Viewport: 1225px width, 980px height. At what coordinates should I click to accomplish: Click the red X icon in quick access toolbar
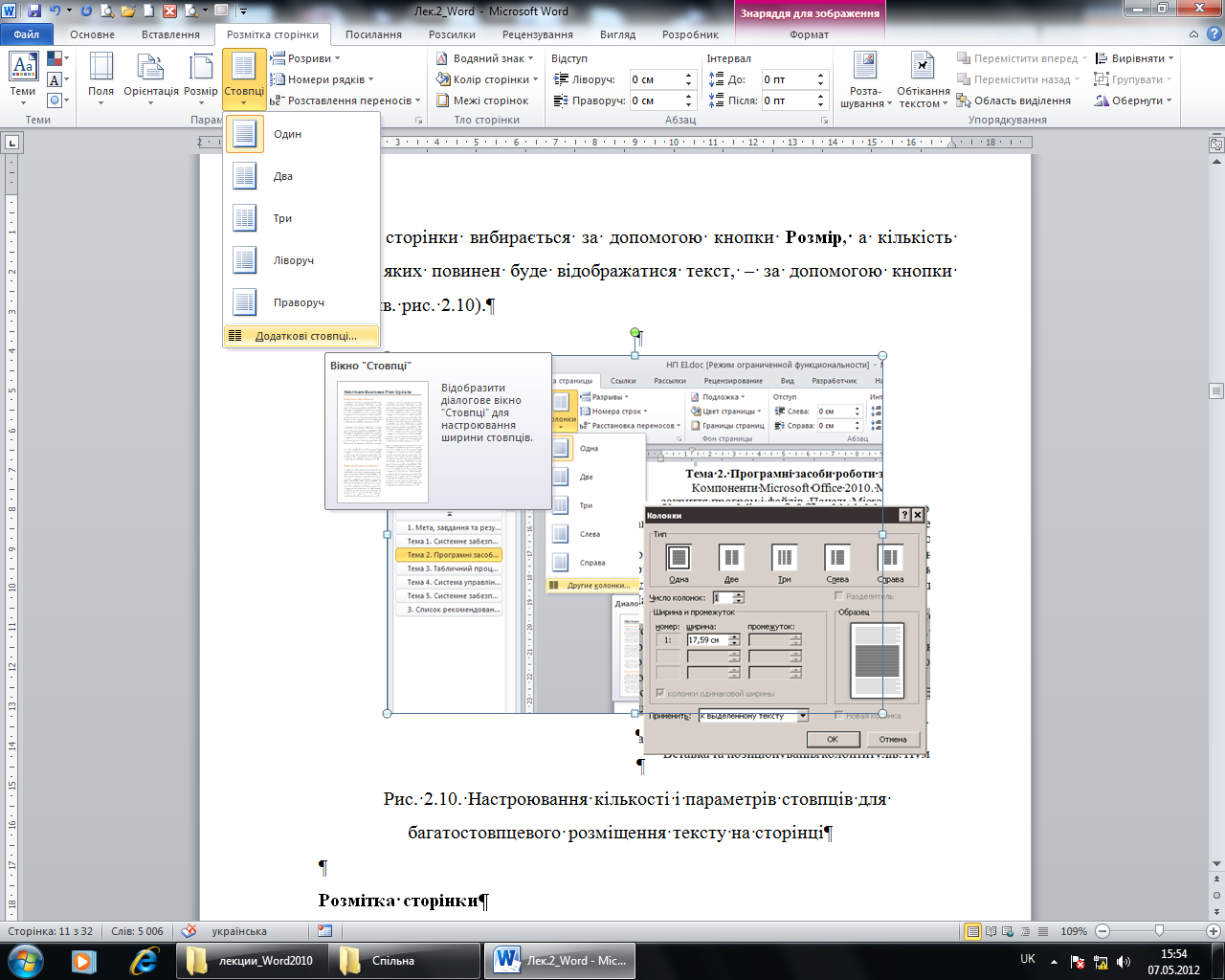pos(169,11)
